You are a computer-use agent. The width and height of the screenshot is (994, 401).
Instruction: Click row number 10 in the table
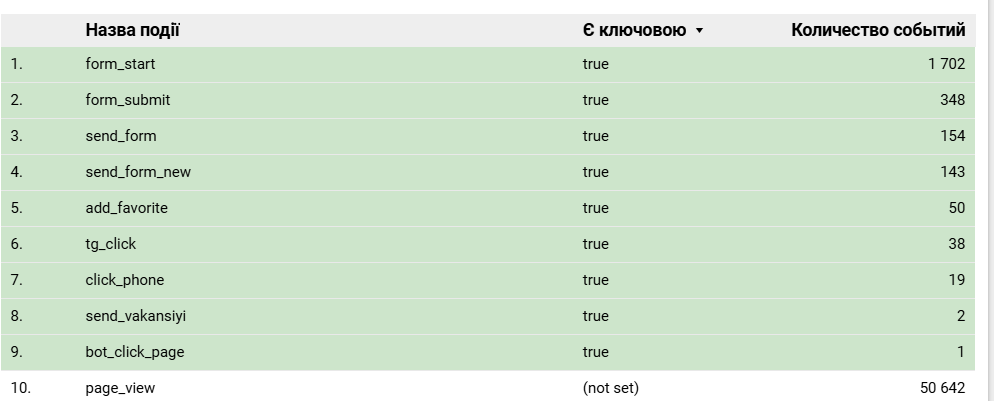[21, 388]
